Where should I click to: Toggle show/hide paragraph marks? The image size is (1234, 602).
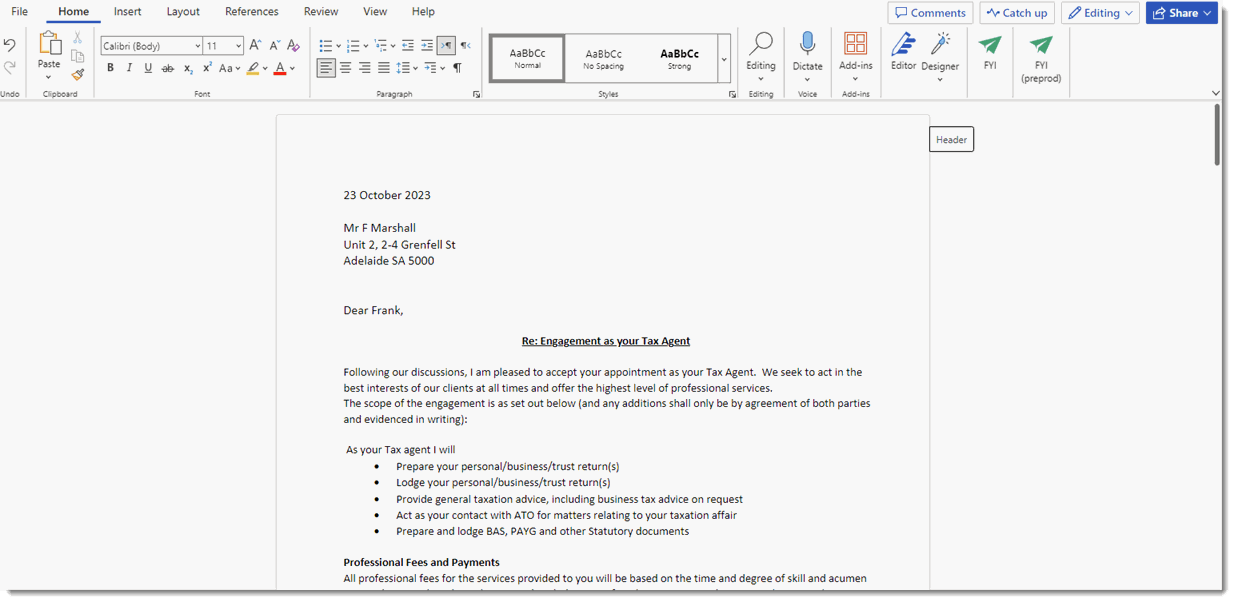(457, 68)
